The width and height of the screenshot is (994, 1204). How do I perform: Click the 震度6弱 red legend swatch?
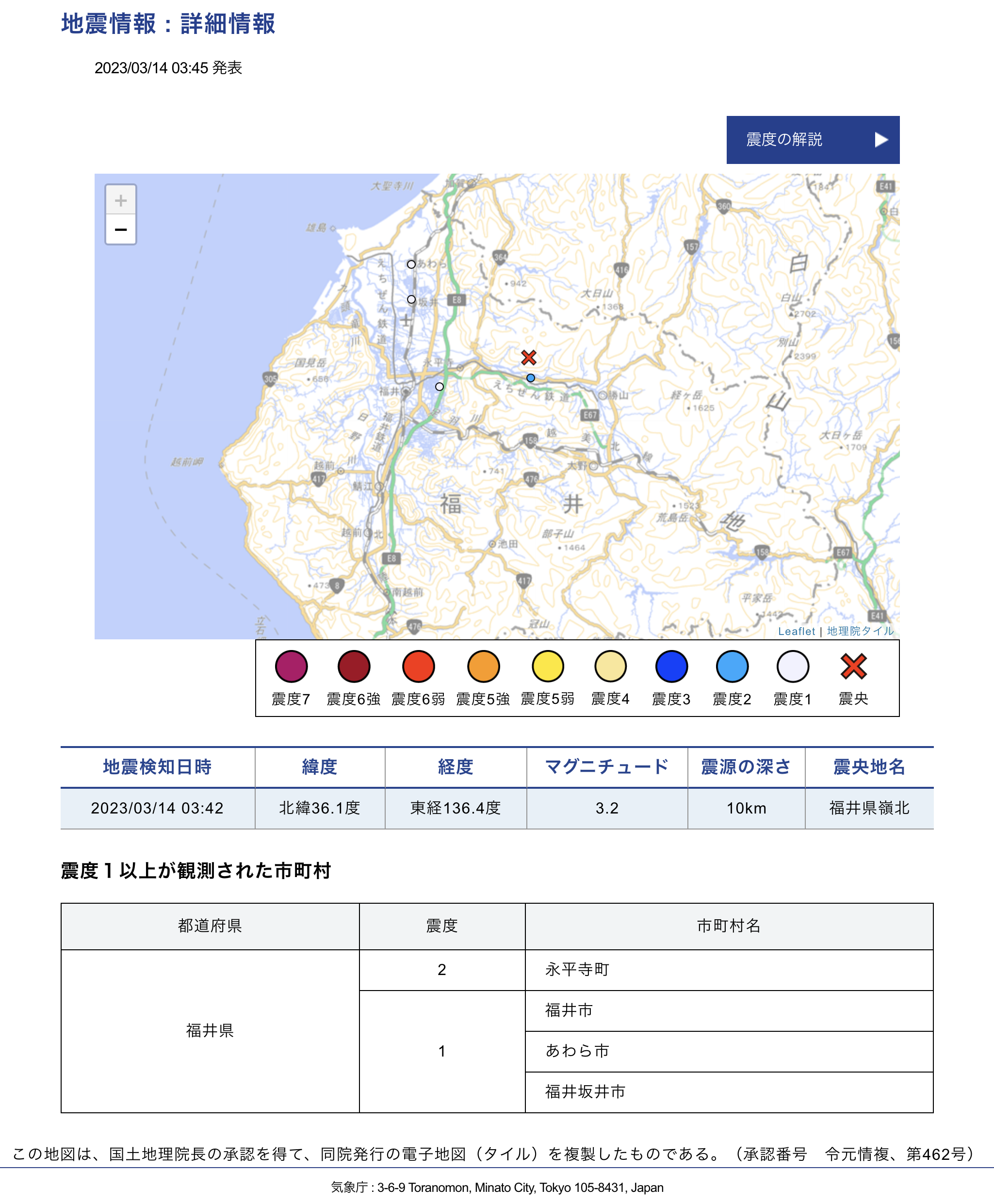tap(418, 667)
